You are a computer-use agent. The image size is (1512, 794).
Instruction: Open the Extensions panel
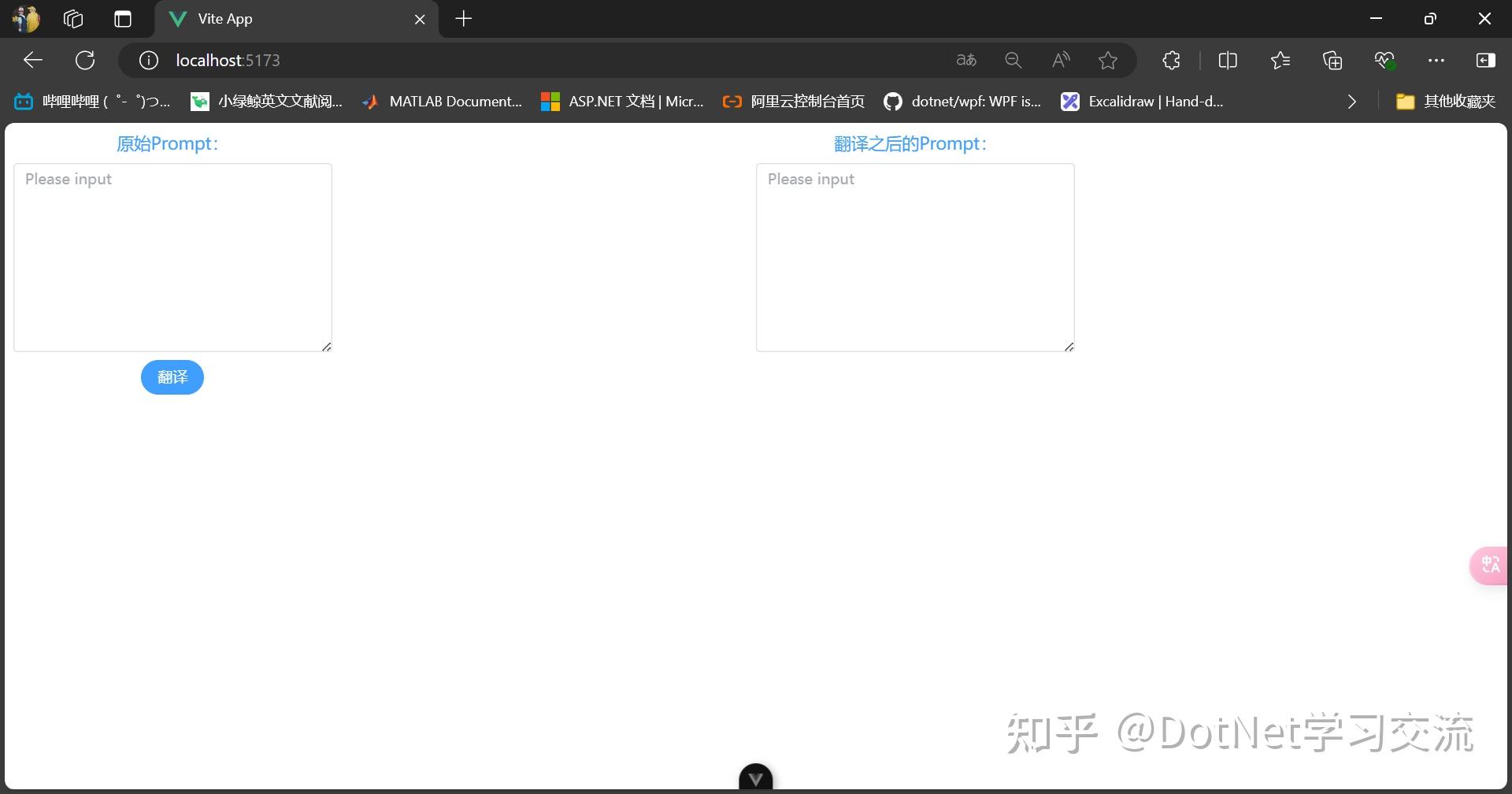1171,60
